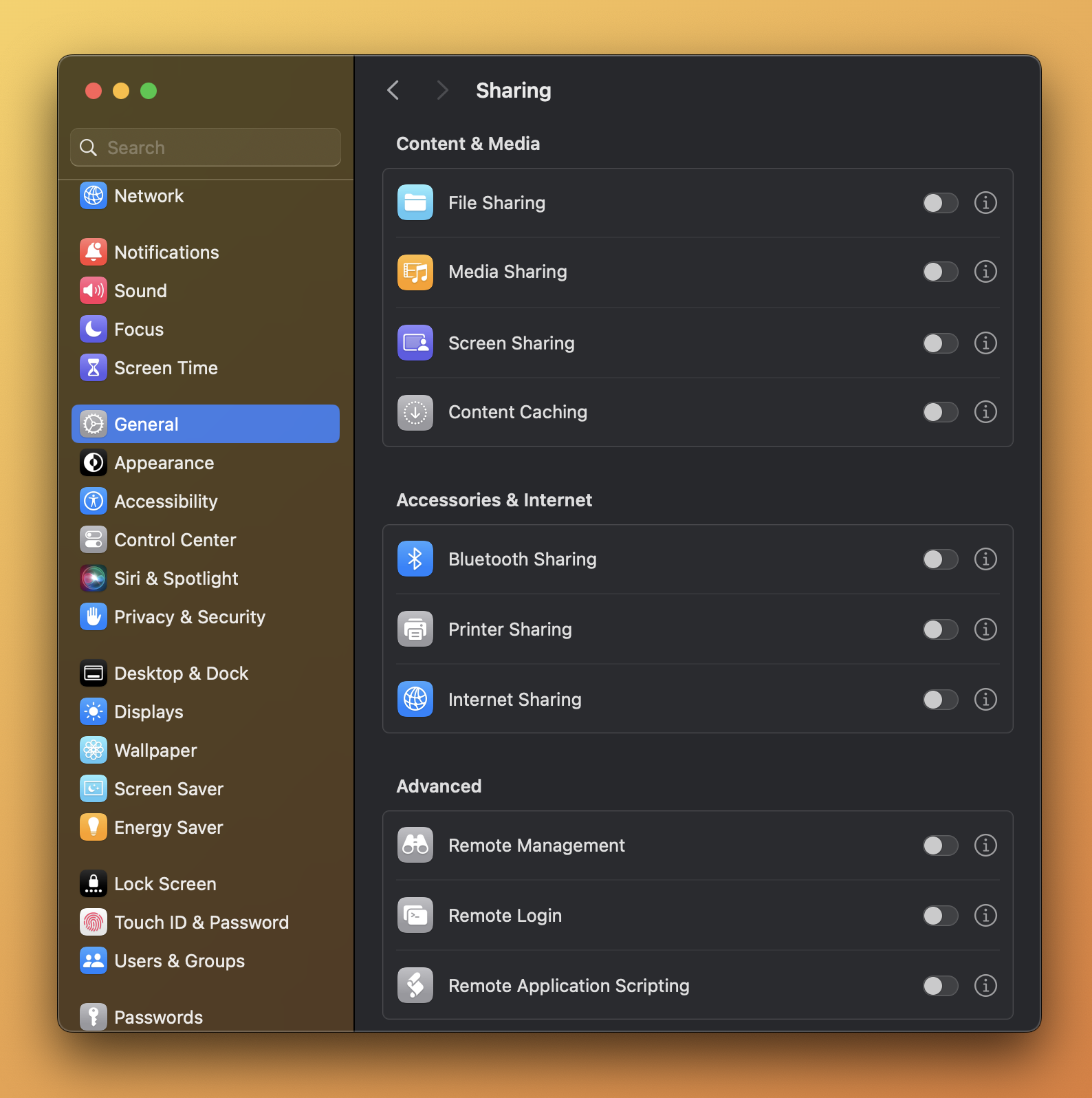
Task: Select Notifications in the sidebar
Action: pyautogui.click(x=206, y=252)
